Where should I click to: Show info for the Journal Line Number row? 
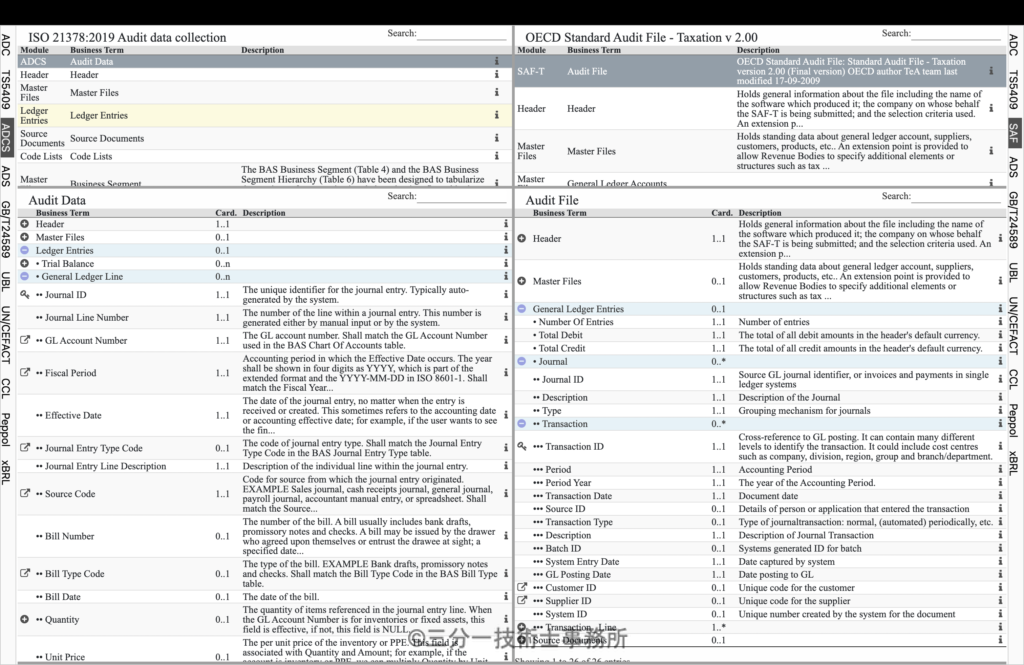coord(505,317)
